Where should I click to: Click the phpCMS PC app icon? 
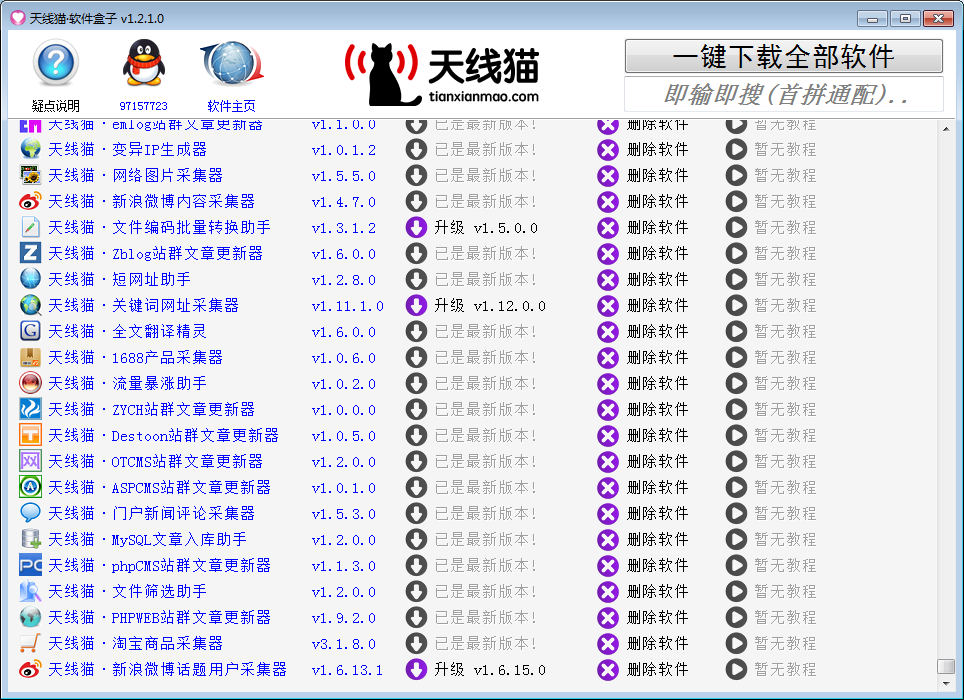[30, 565]
